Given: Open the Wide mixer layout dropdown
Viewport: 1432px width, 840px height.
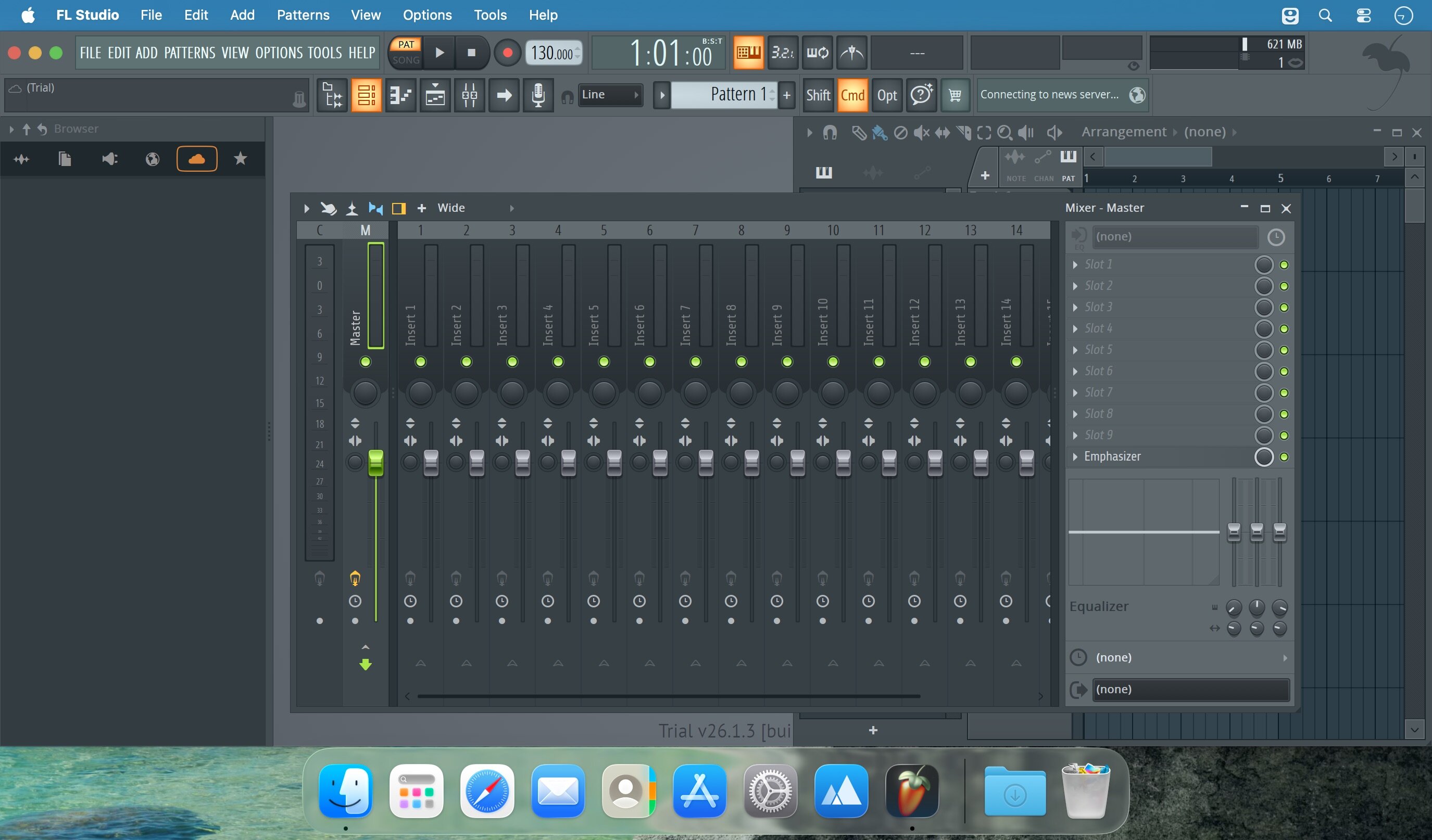Looking at the screenshot, I should coord(475,208).
